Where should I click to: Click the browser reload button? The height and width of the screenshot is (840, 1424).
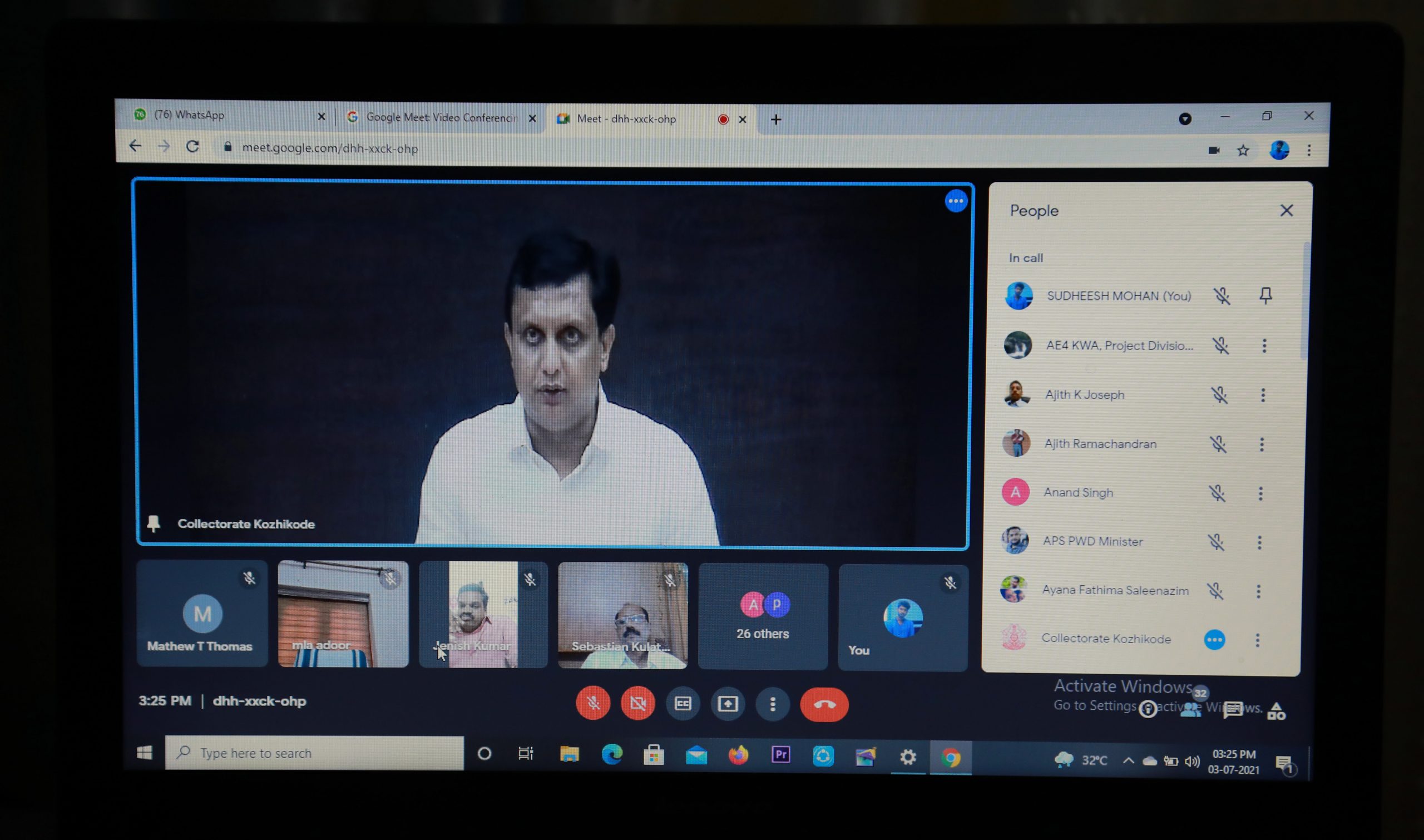click(x=193, y=147)
